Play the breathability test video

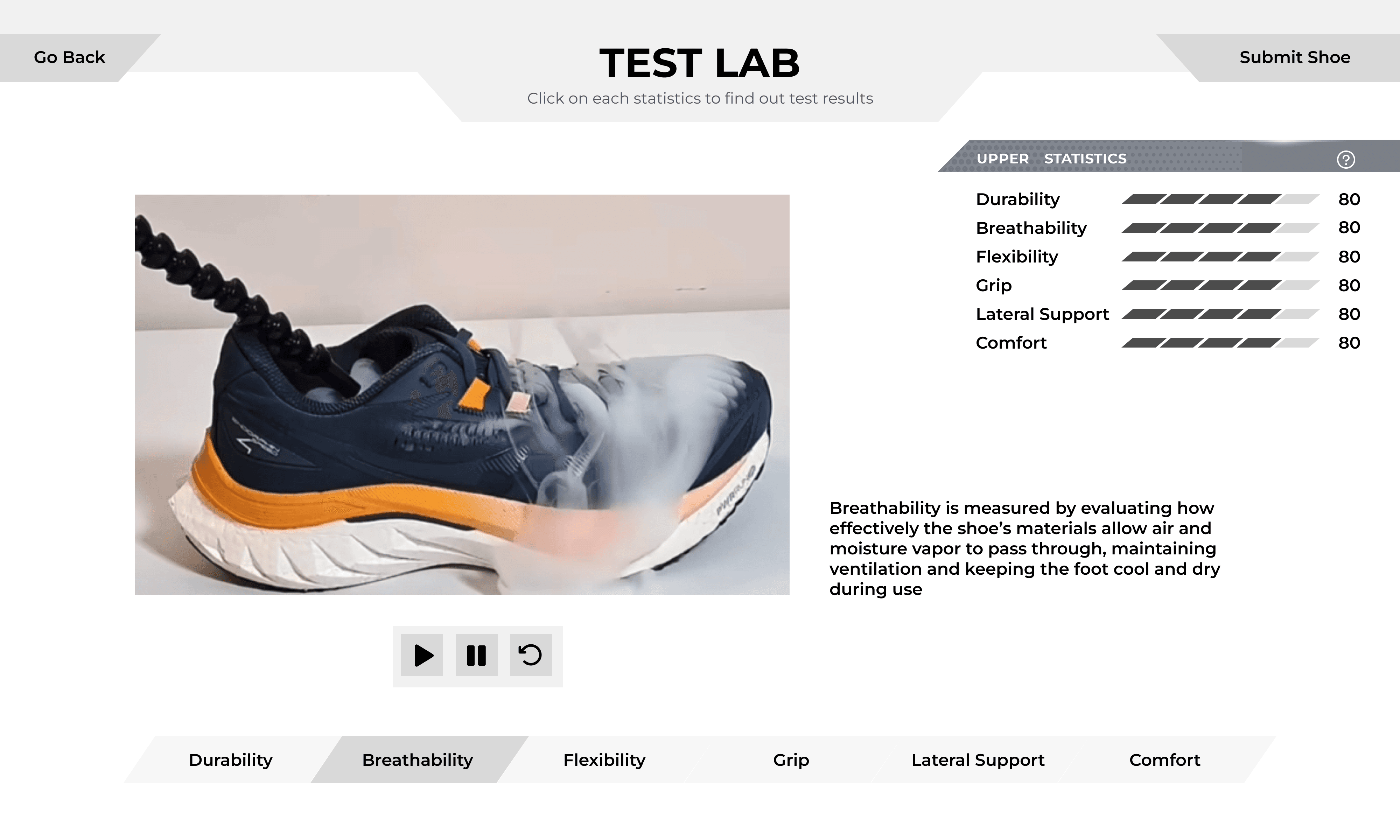pyautogui.click(x=422, y=656)
